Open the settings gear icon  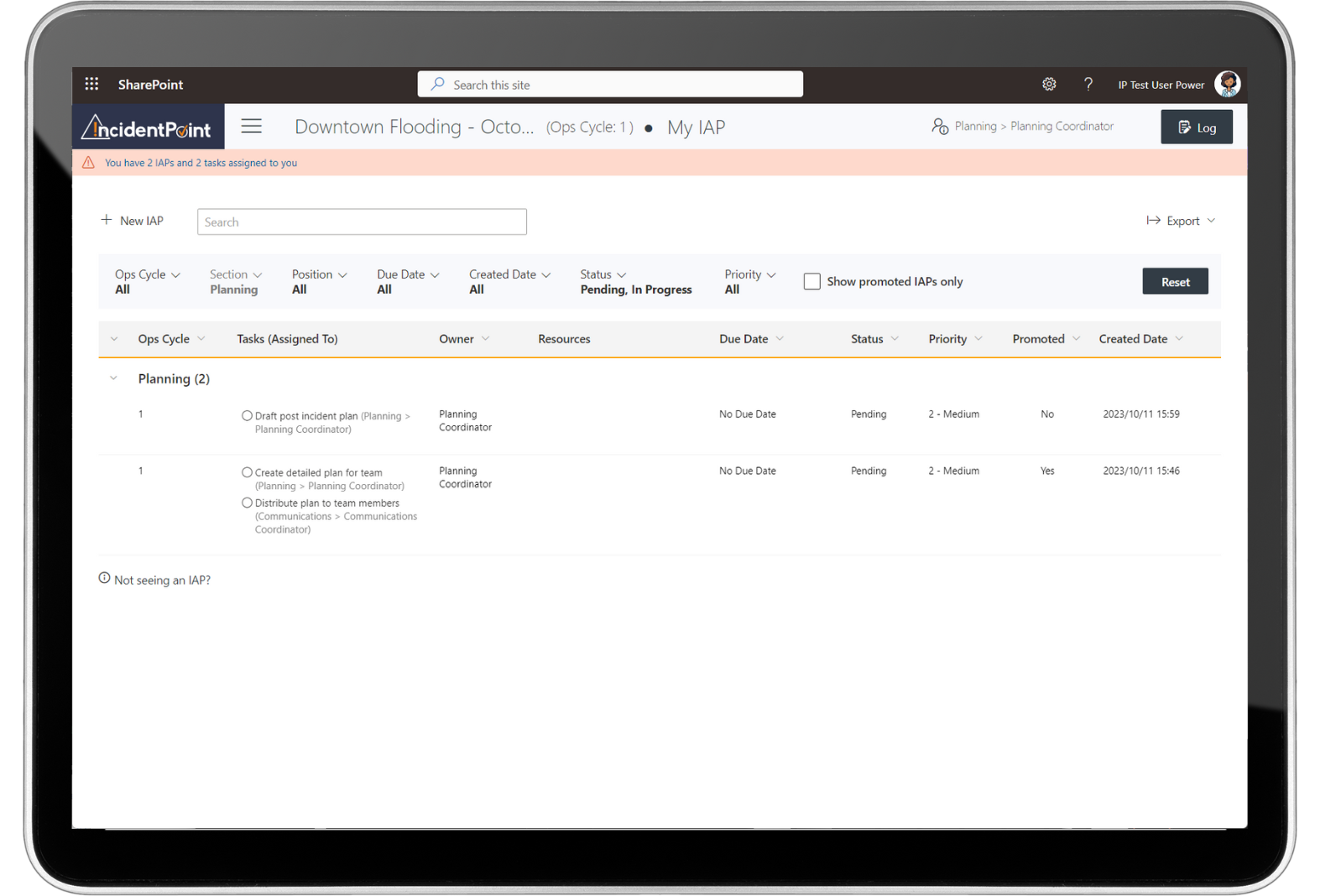[1049, 84]
